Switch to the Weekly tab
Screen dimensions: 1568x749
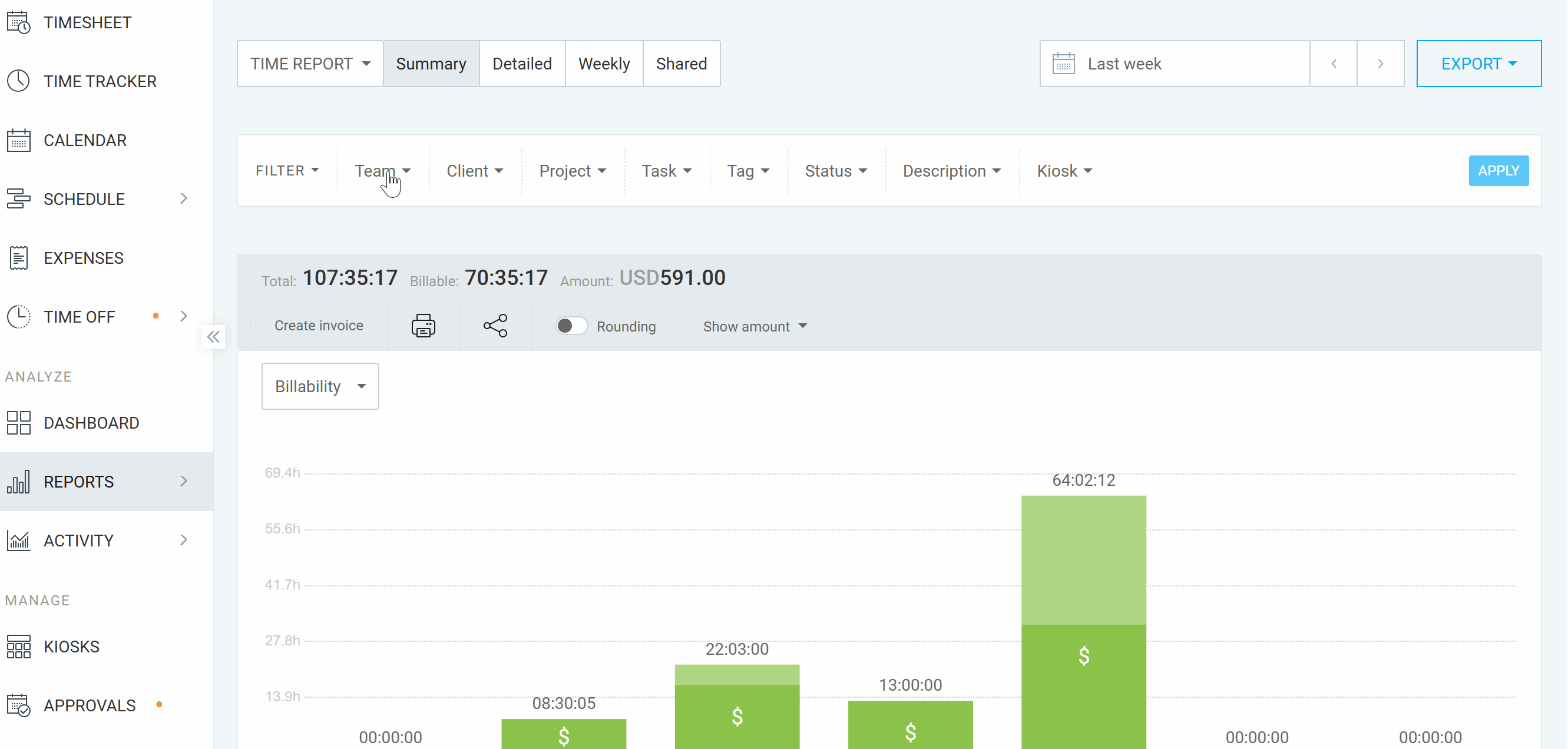pos(604,64)
